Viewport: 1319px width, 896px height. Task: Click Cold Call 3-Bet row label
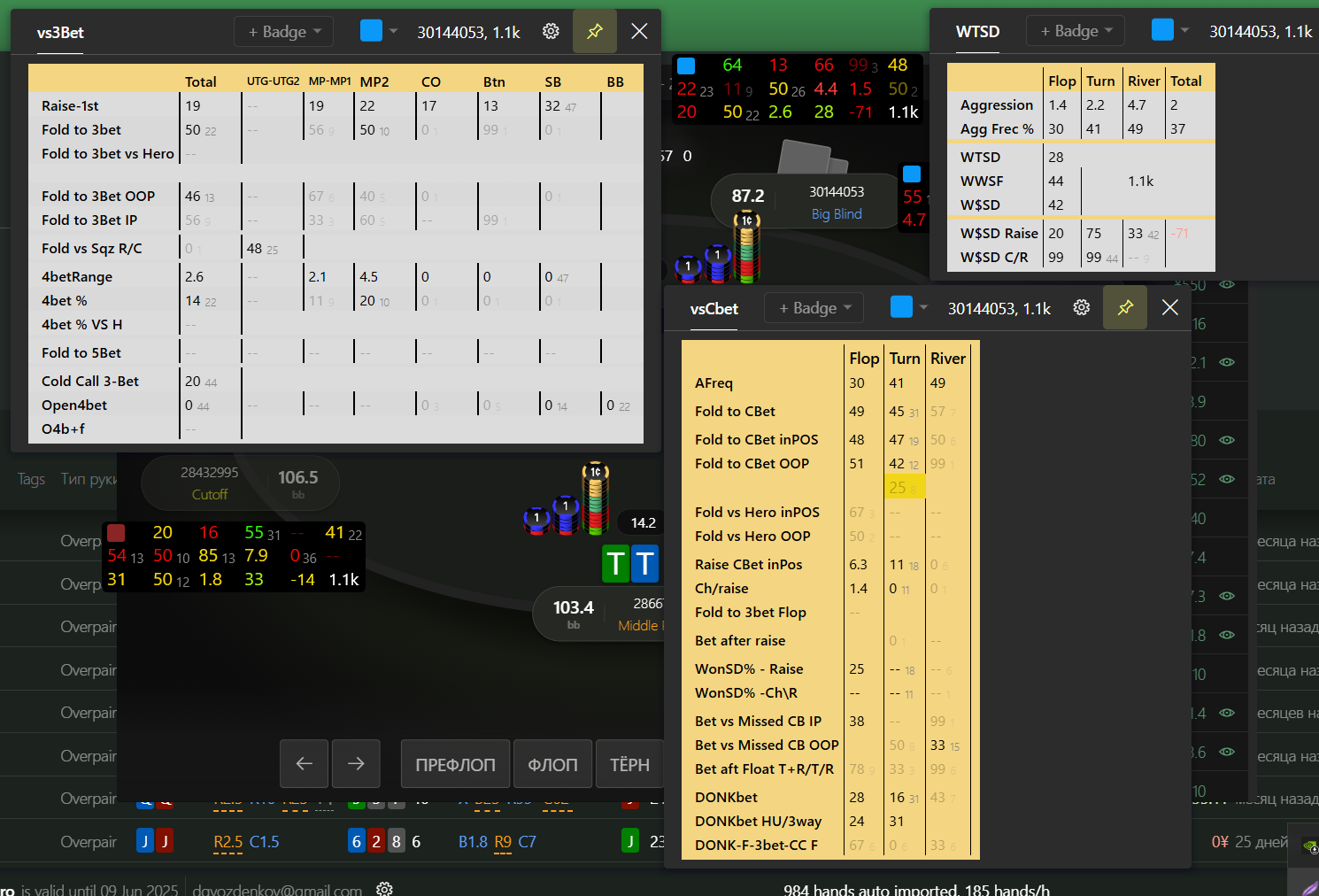[90, 381]
